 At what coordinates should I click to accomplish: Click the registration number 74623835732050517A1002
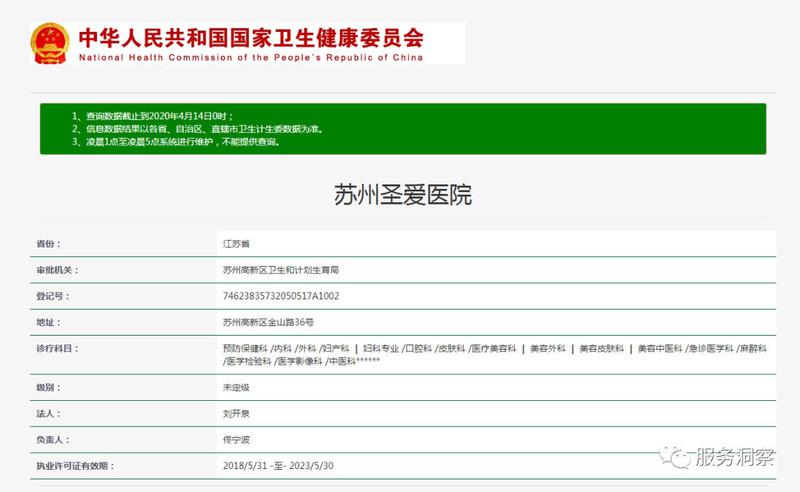click(x=281, y=296)
